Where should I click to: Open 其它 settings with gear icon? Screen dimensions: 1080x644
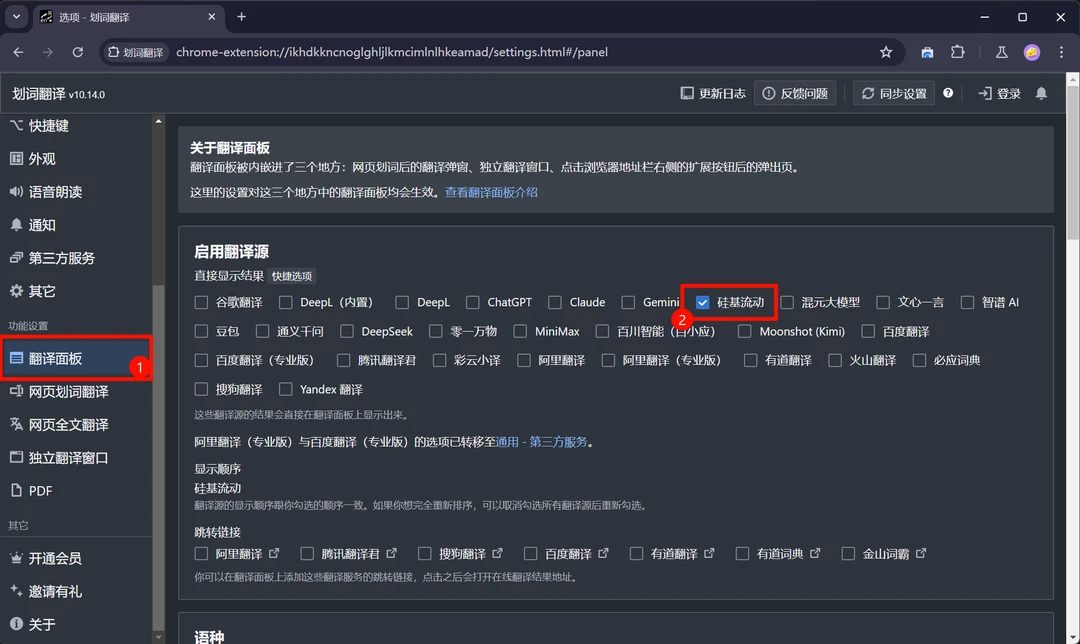[76, 291]
